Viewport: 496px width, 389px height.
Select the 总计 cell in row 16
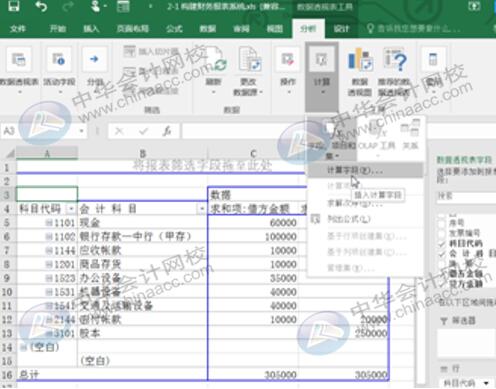click(x=47, y=375)
